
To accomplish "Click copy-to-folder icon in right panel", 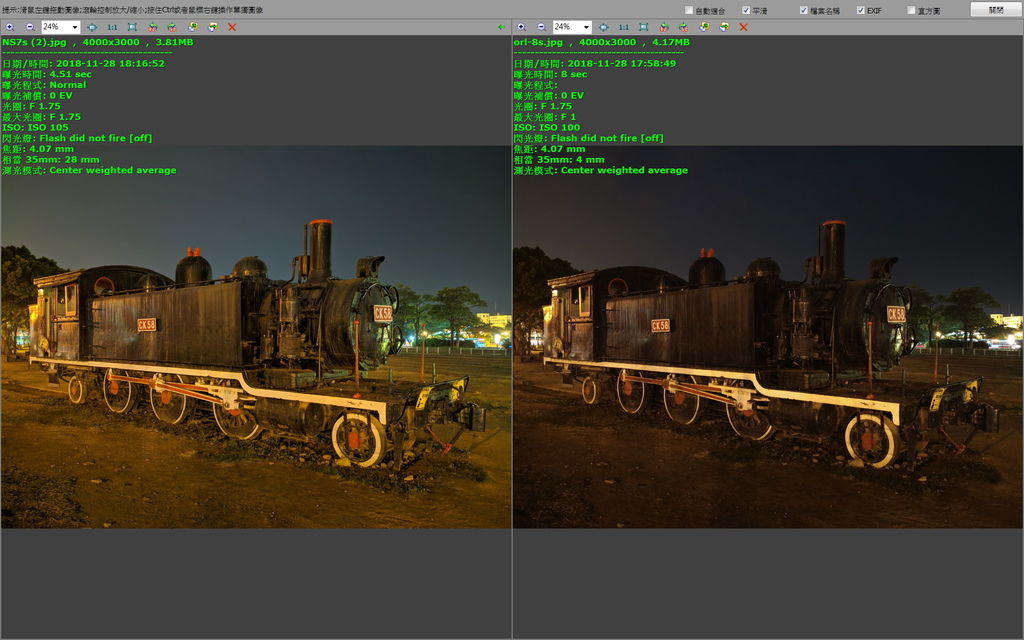I will click(x=704, y=27).
